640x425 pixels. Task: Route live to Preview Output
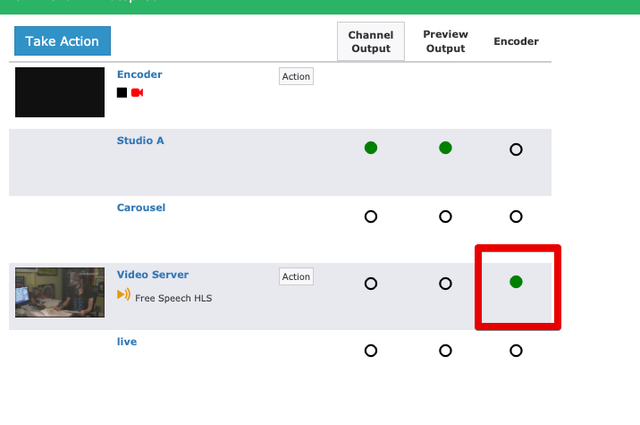click(445, 350)
